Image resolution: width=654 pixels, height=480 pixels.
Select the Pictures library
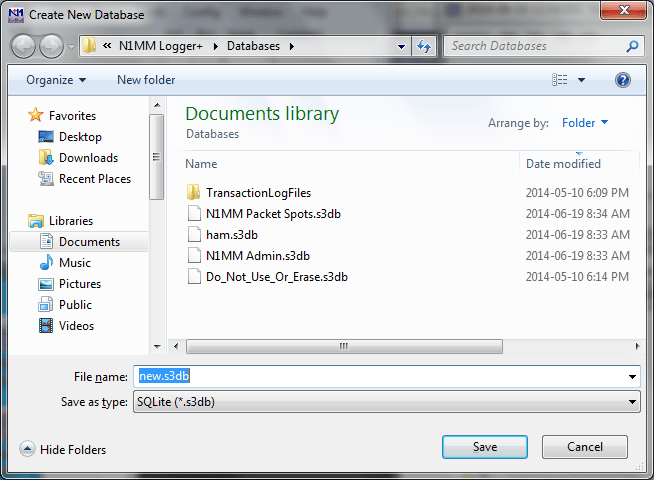(80, 284)
